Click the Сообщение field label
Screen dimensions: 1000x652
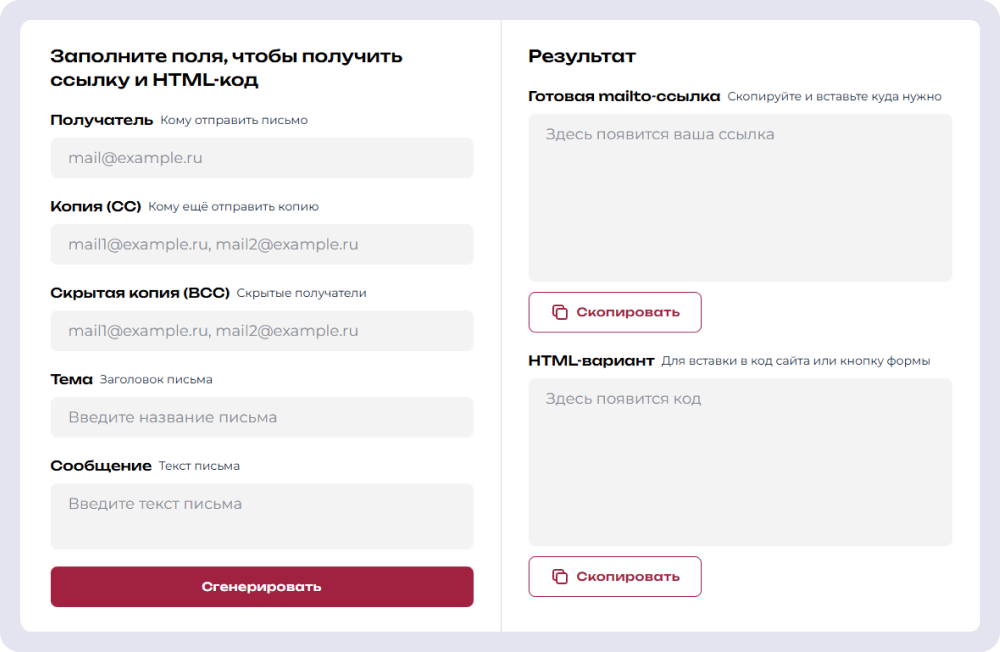pos(101,466)
